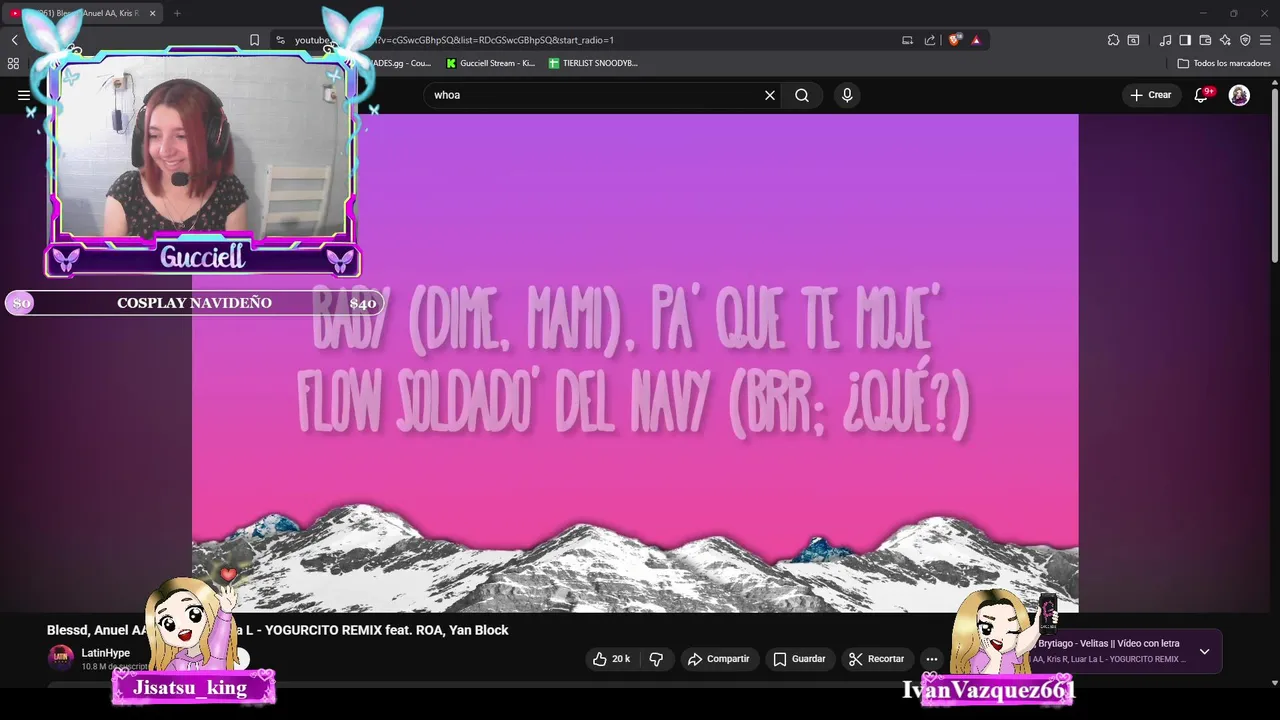Collapse the playlist panel chevron
The width and height of the screenshot is (1280, 720).
coord(1204,651)
